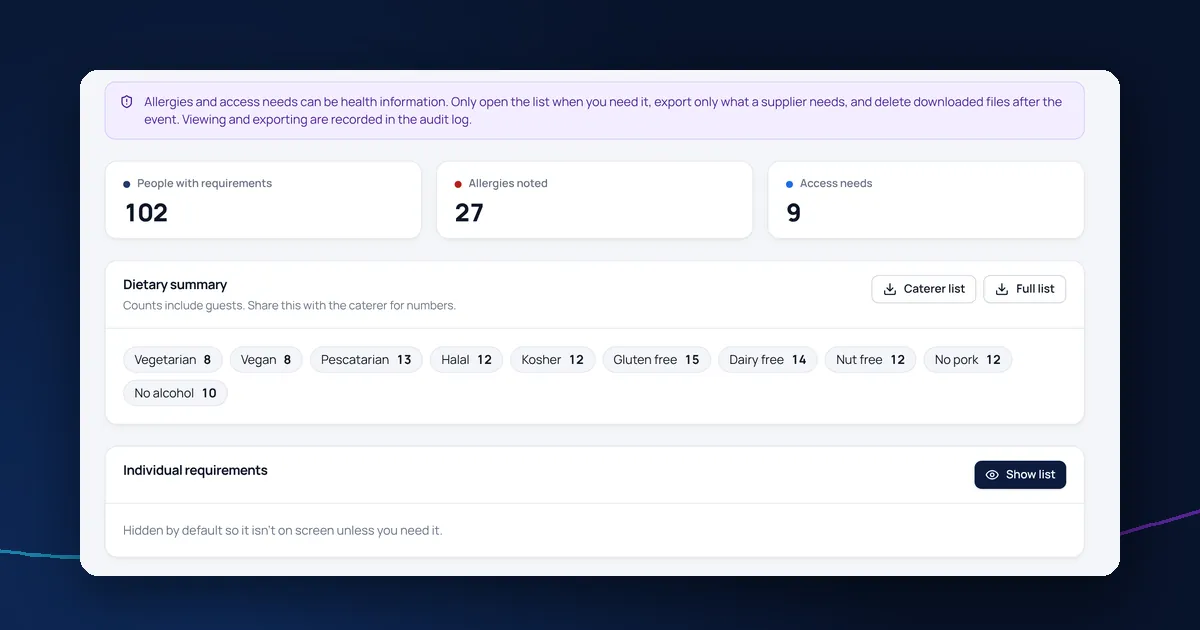Open the Allergies noted card
This screenshot has height=630, width=1200.
pyautogui.click(x=594, y=200)
